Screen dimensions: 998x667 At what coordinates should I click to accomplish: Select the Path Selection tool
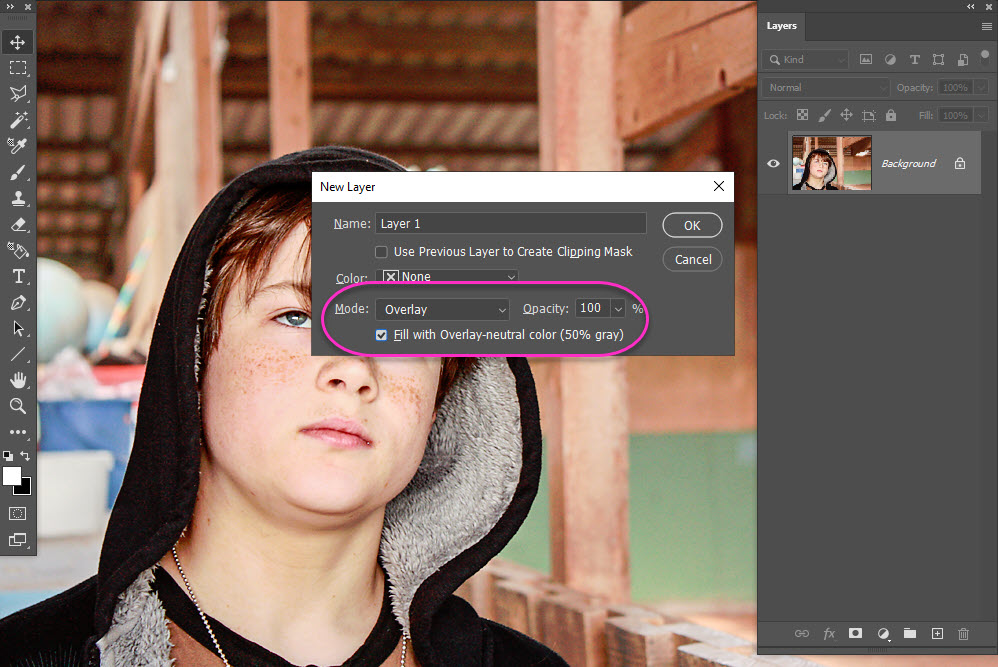pos(18,328)
